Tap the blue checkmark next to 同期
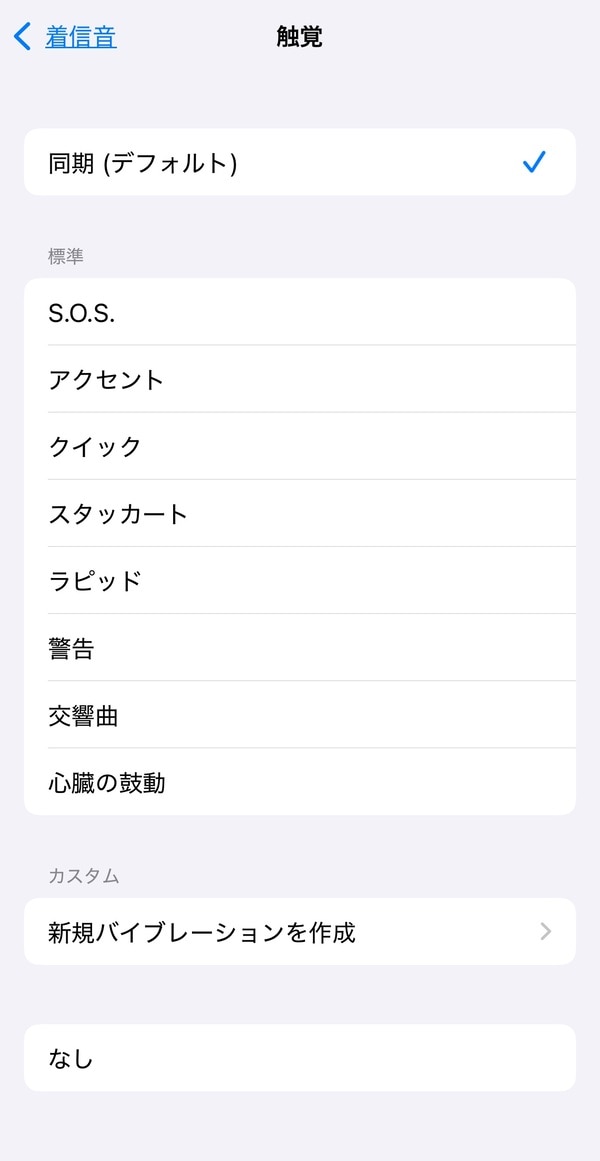 click(x=534, y=162)
